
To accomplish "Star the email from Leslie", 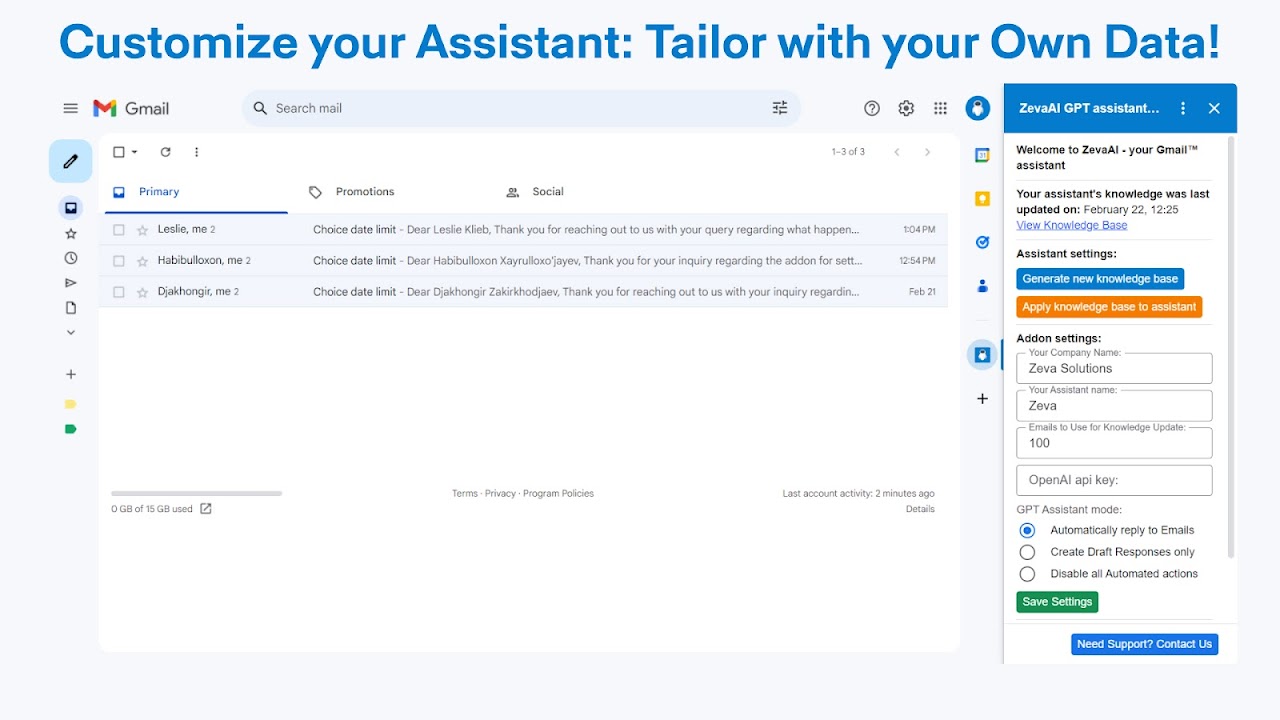I will point(142,230).
